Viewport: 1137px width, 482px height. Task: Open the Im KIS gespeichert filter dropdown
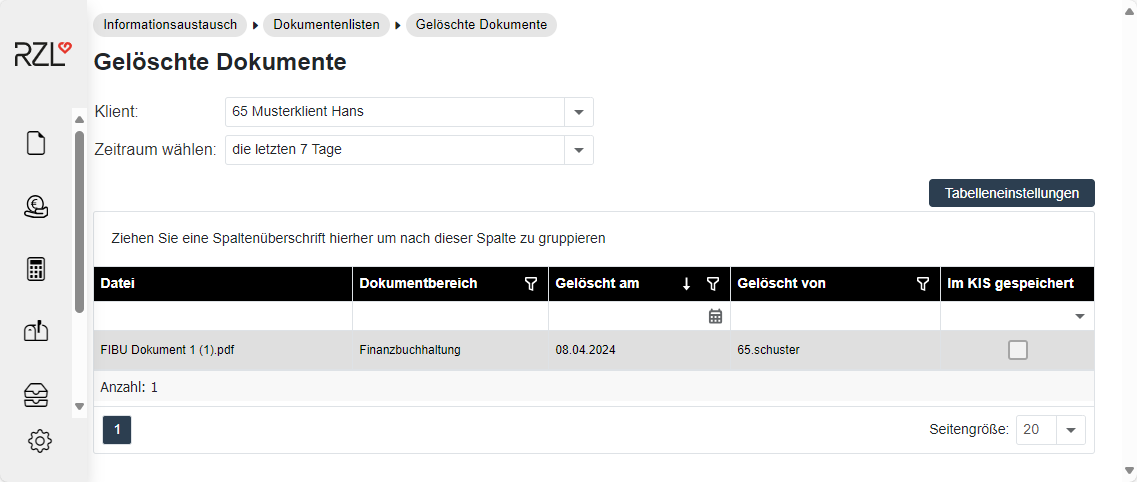pos(1080,316)
